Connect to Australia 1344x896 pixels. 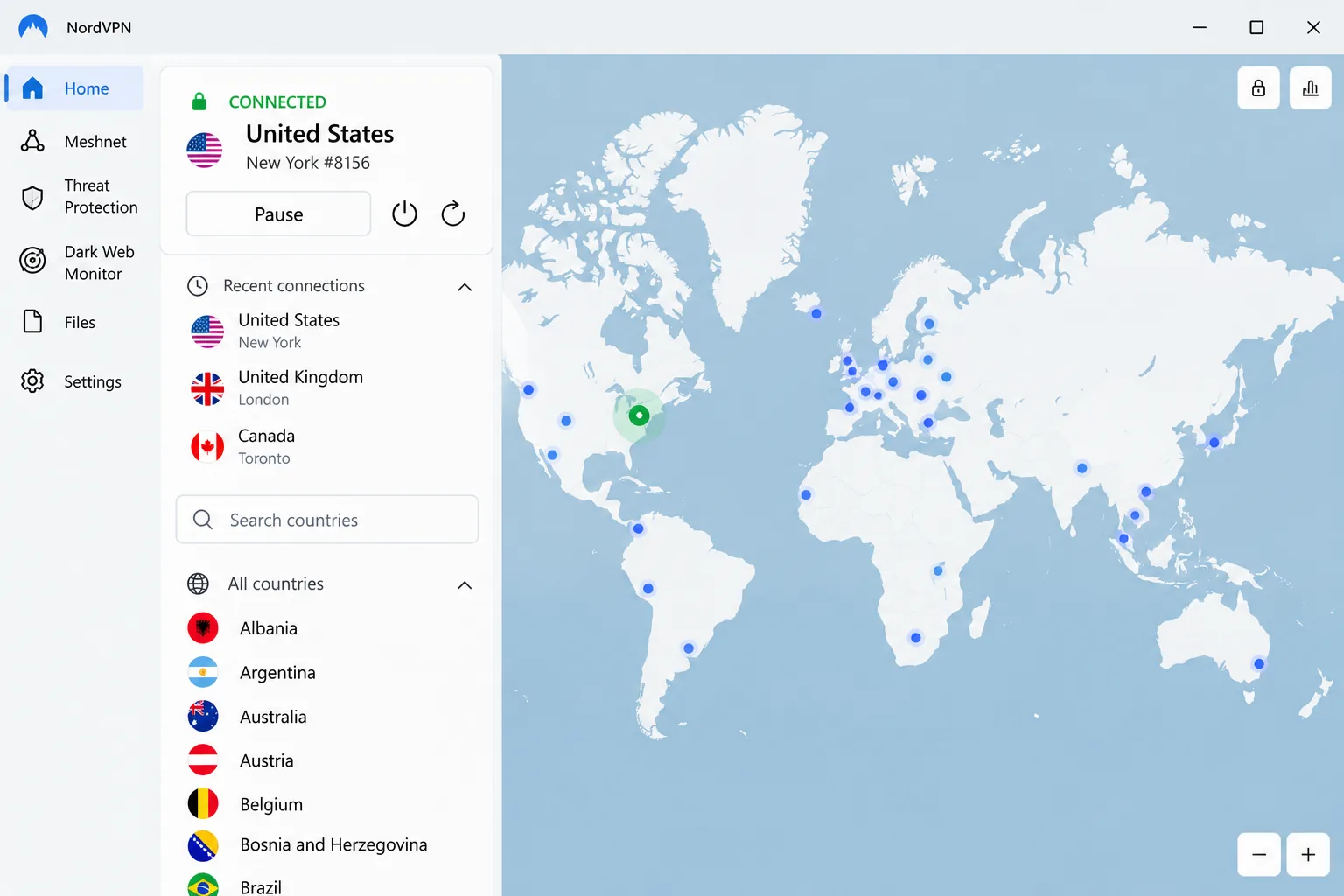point(326,717)
